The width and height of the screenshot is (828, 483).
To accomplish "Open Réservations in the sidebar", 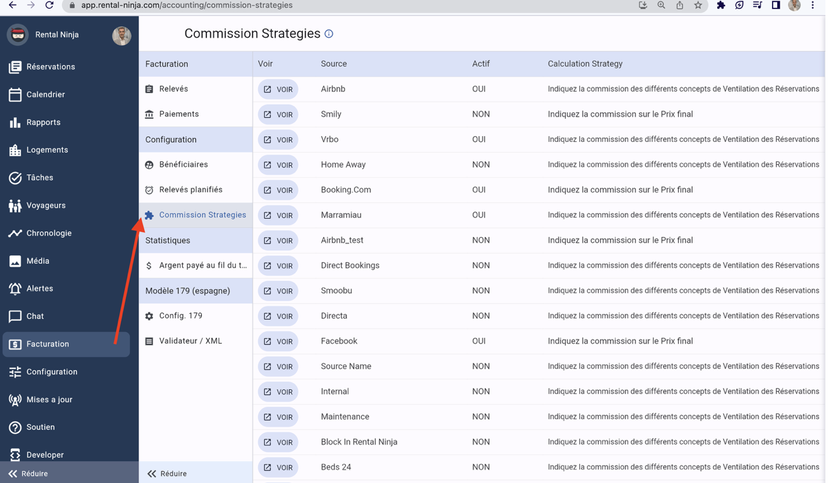I will point(66,67).
